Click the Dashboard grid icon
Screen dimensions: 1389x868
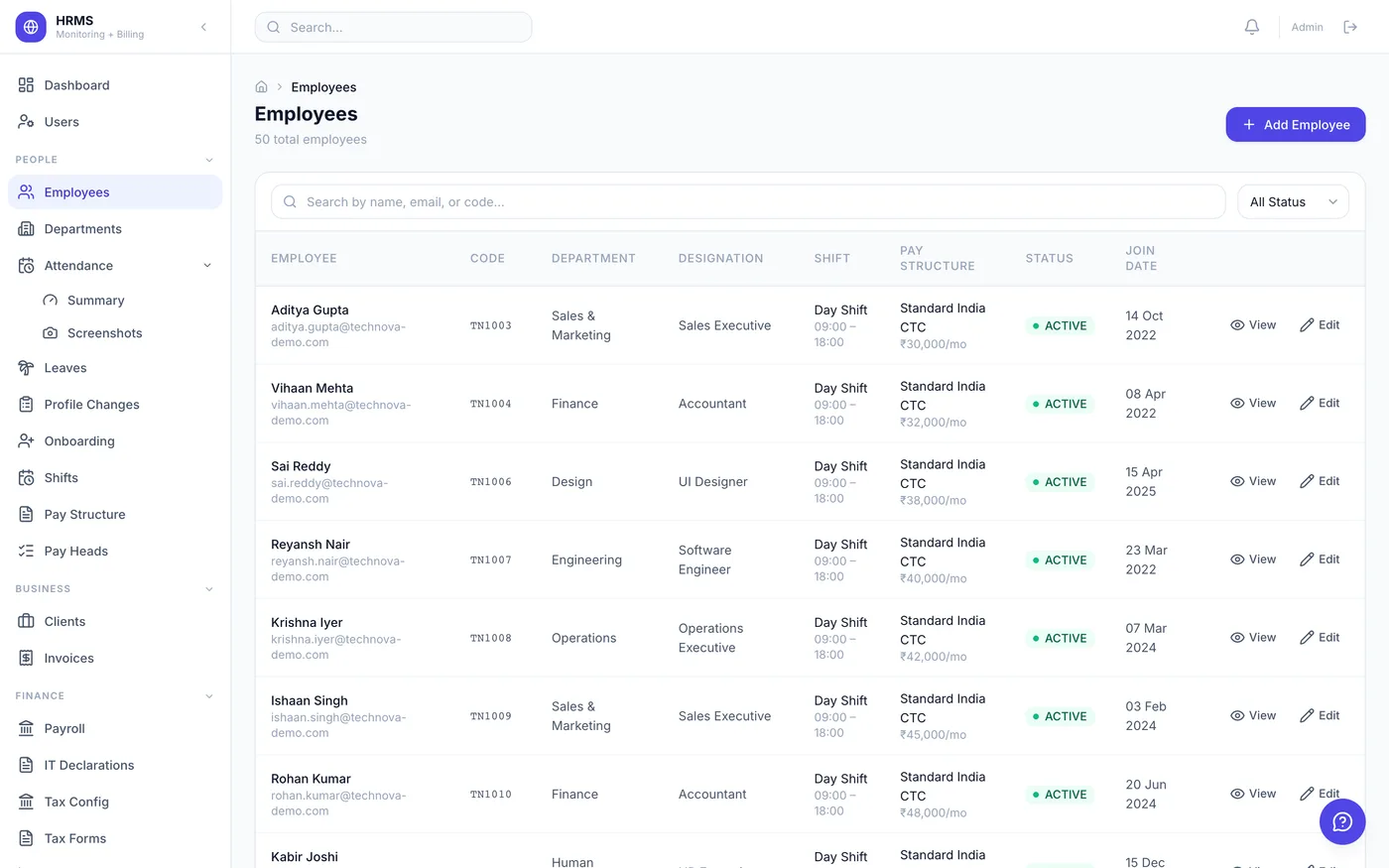27,85
